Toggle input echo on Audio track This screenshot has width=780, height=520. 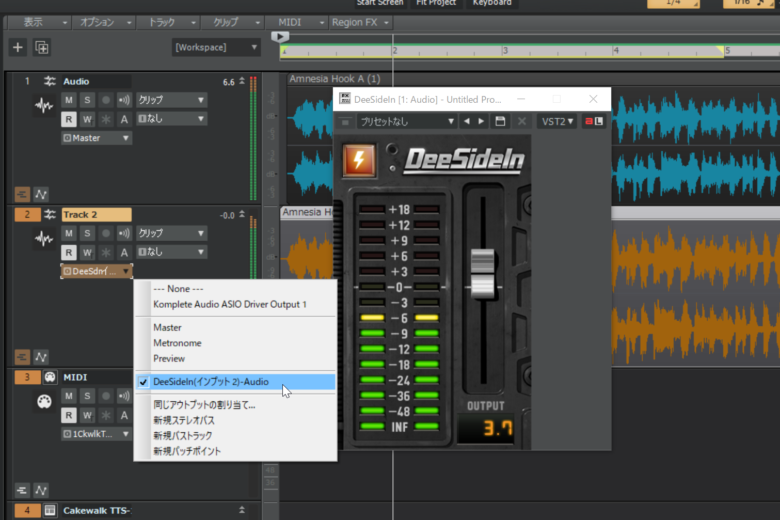pos(124,100)
